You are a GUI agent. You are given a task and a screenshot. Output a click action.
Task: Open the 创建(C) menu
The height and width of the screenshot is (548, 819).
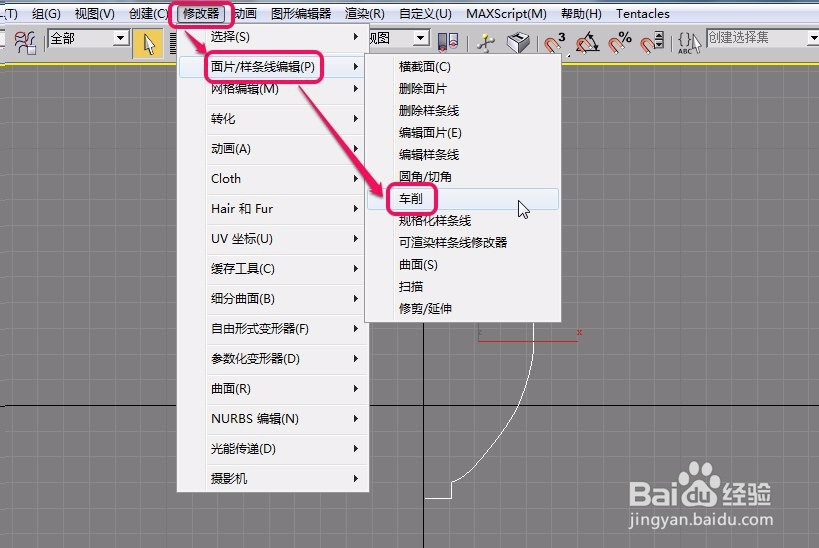click(148, 14)
